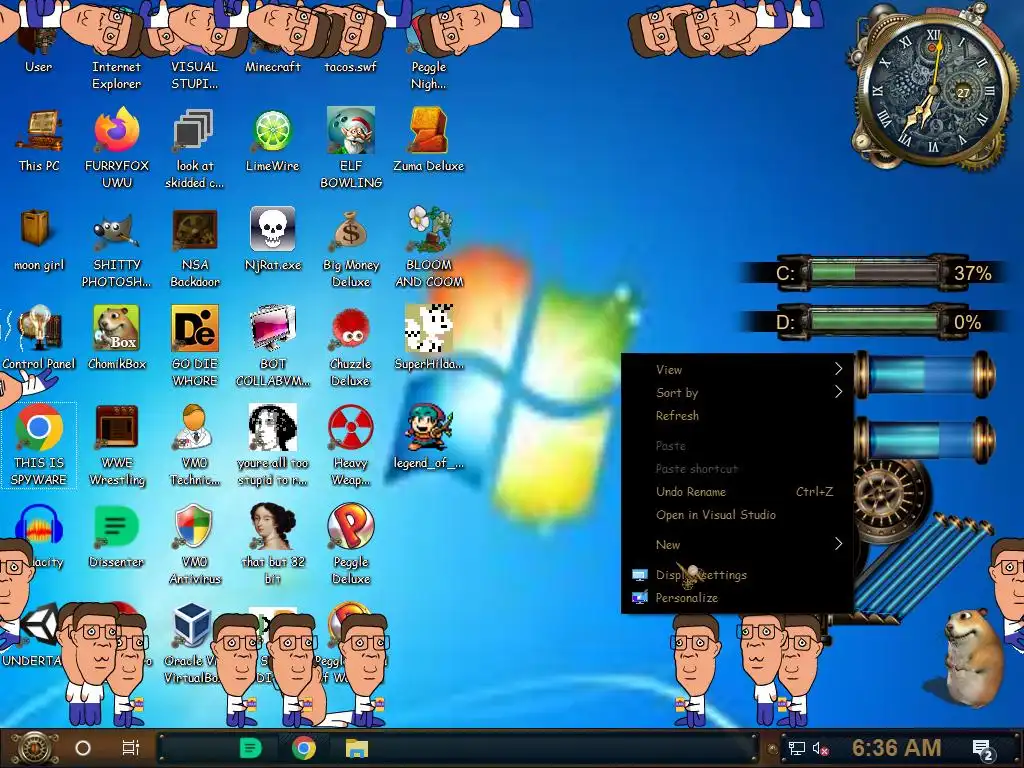1024x768 pixels.
Task: Click the 6:36 AM taskbar clock
Action: (897, 748)
